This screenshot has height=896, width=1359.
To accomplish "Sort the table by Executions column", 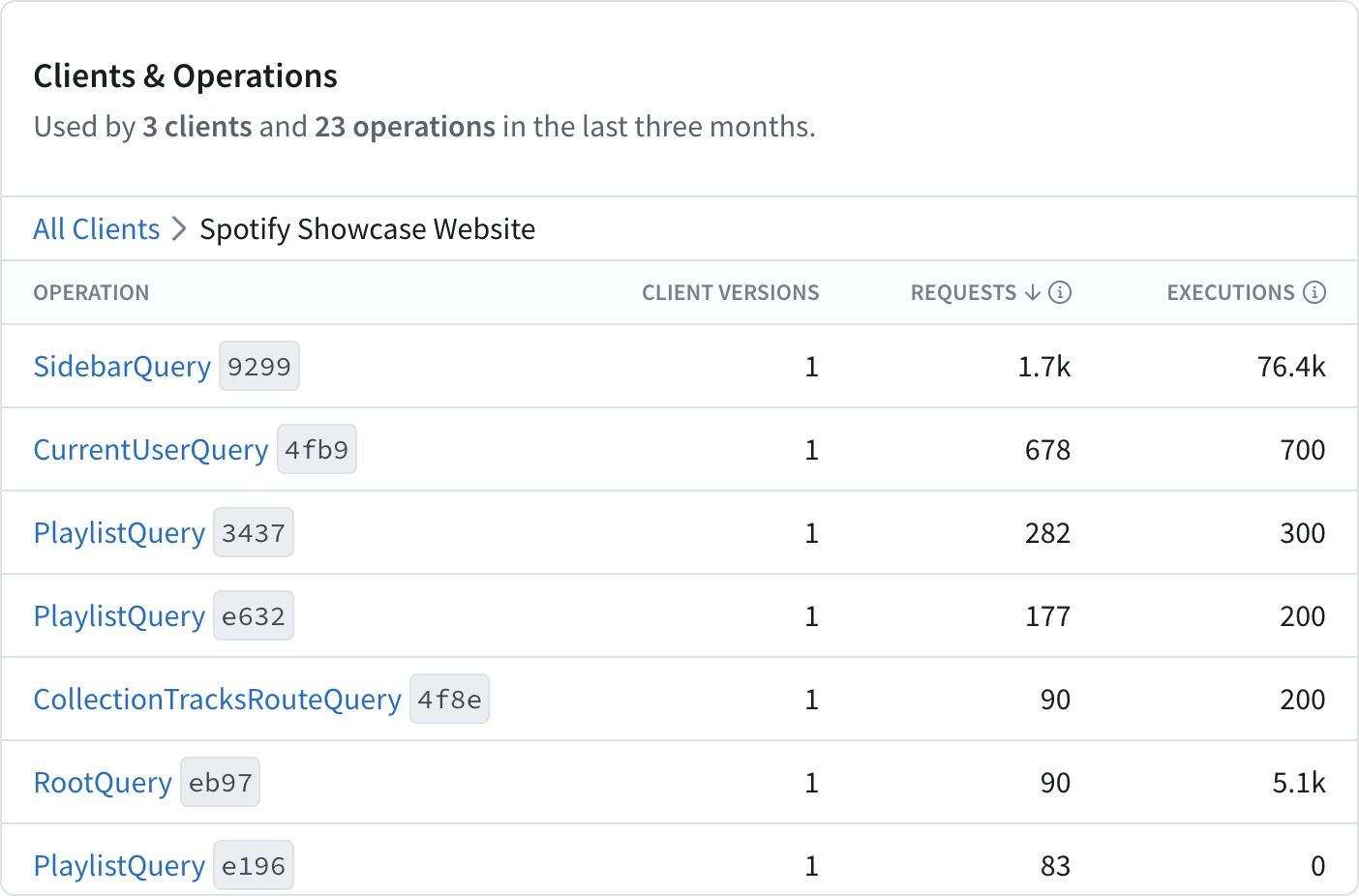I will tap(1230, 292).
